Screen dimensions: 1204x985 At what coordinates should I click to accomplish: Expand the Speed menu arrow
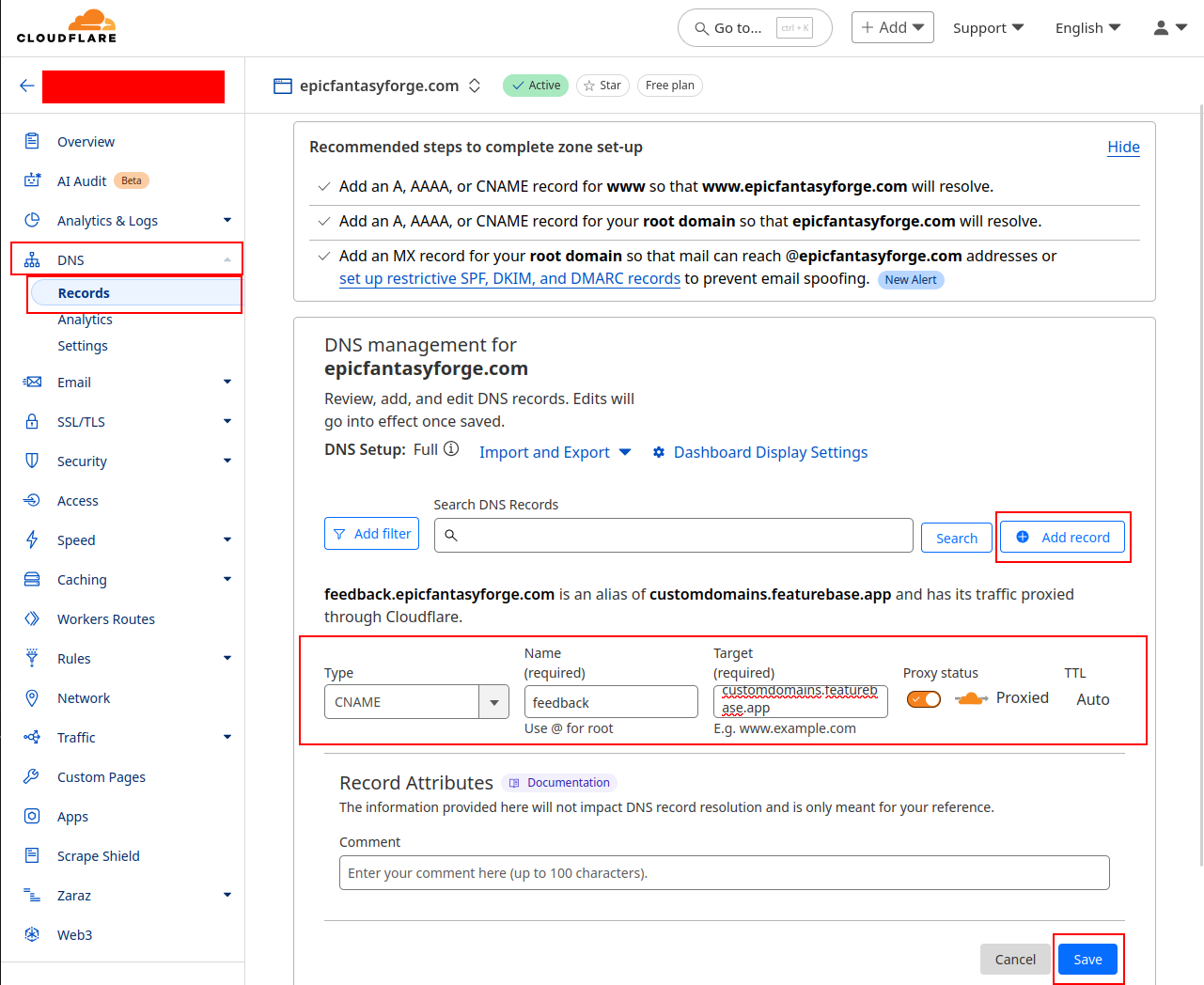point(227,539)
